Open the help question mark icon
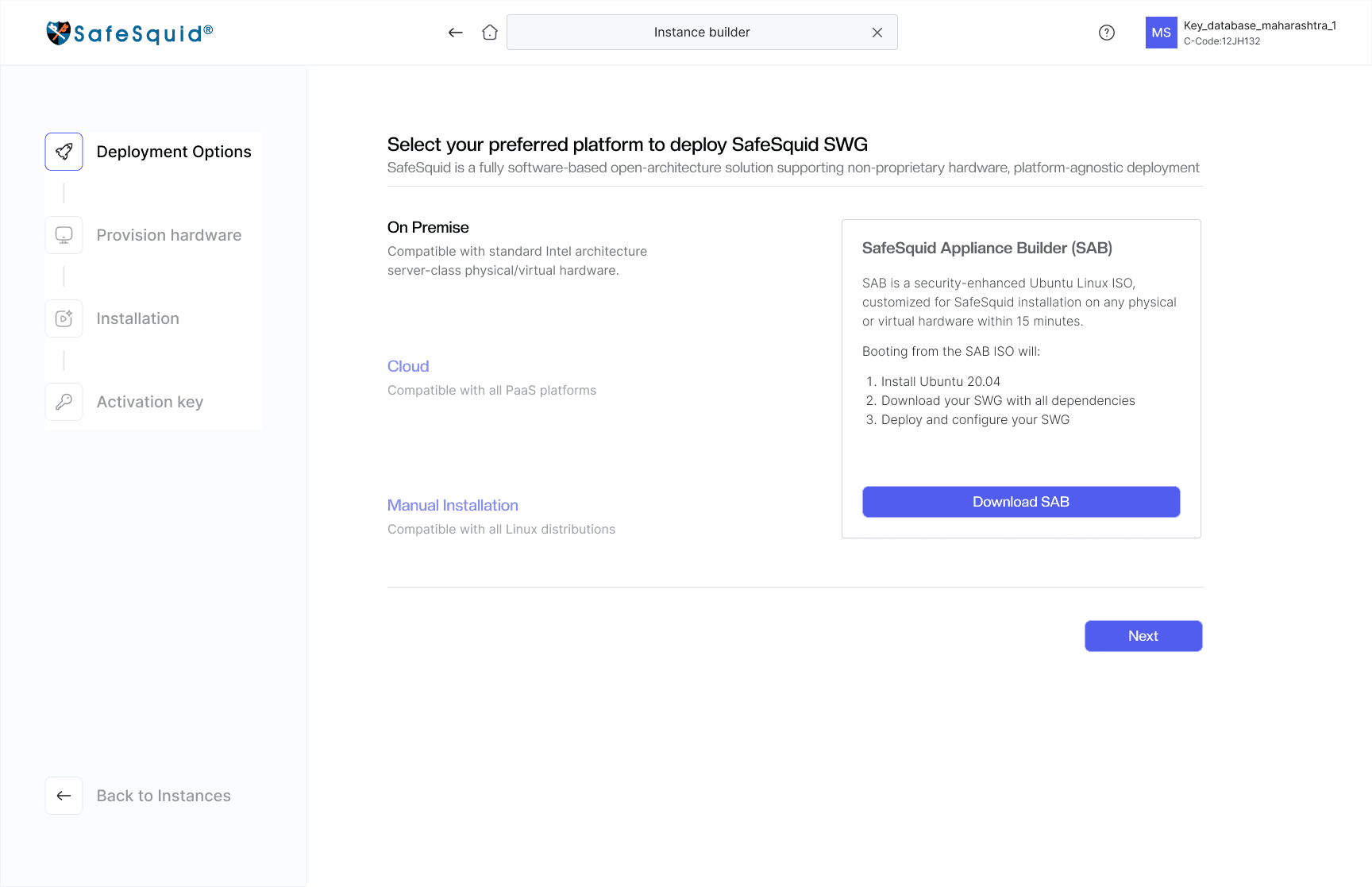Viewport: 1372px width, 887px height. tap(1107, 33)
